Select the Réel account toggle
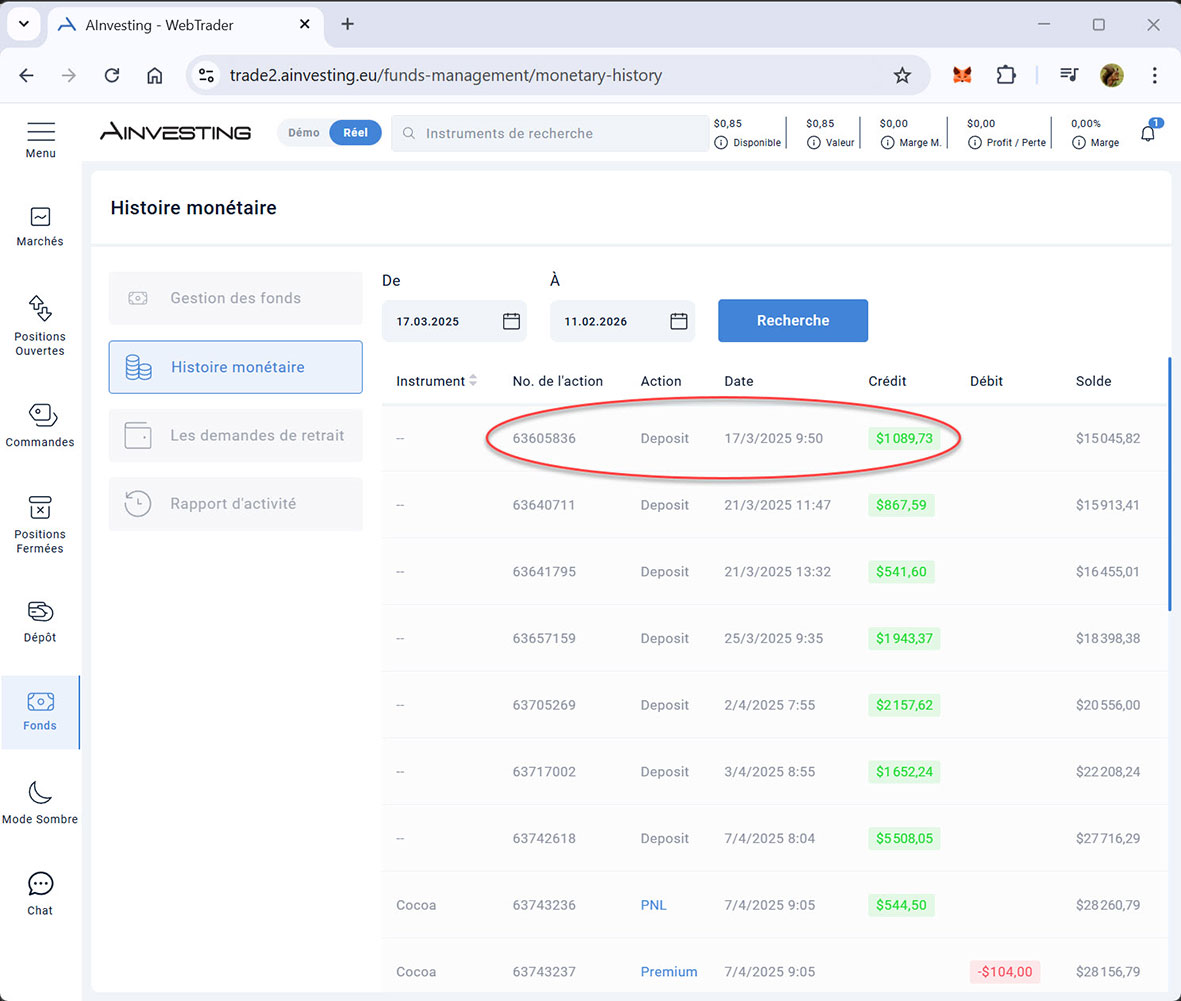 [x=355, y=133]
